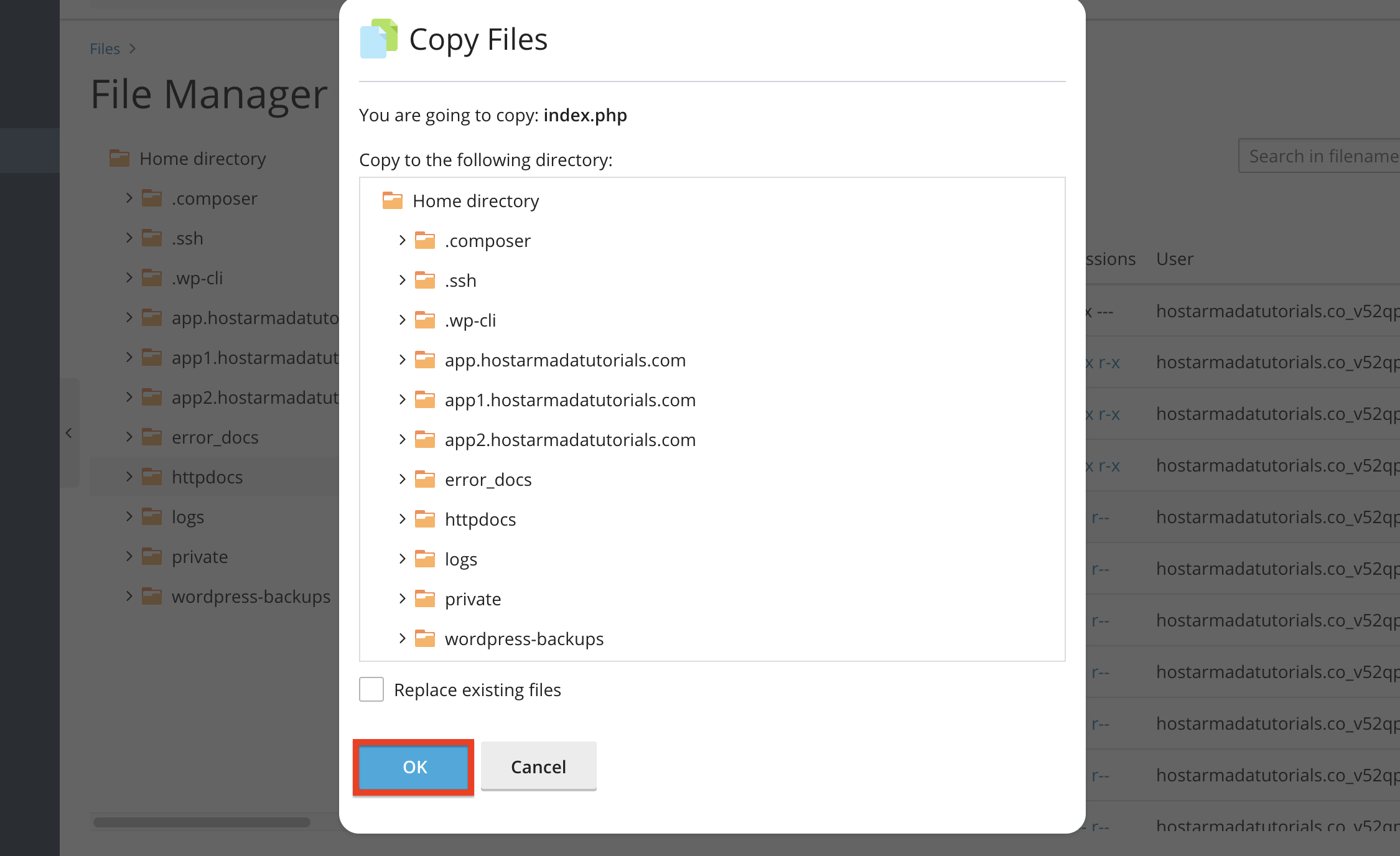
Task: Expand the .ssh folder in dialog tree
Action: coord(402,280)
